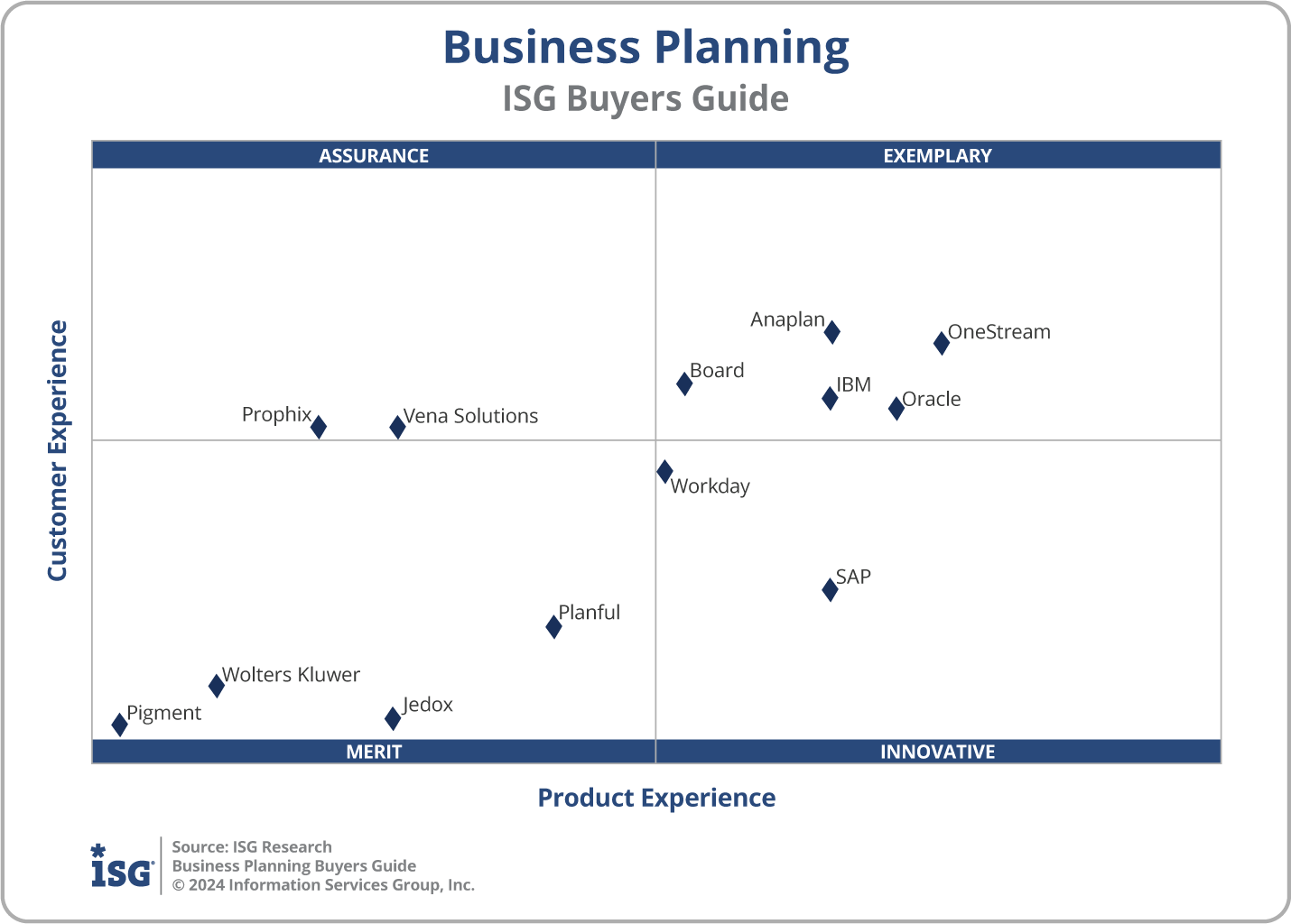Select the INNOVATIVE quadrant footer label
Screen dimensions: 1291x924
click(938, 752)
